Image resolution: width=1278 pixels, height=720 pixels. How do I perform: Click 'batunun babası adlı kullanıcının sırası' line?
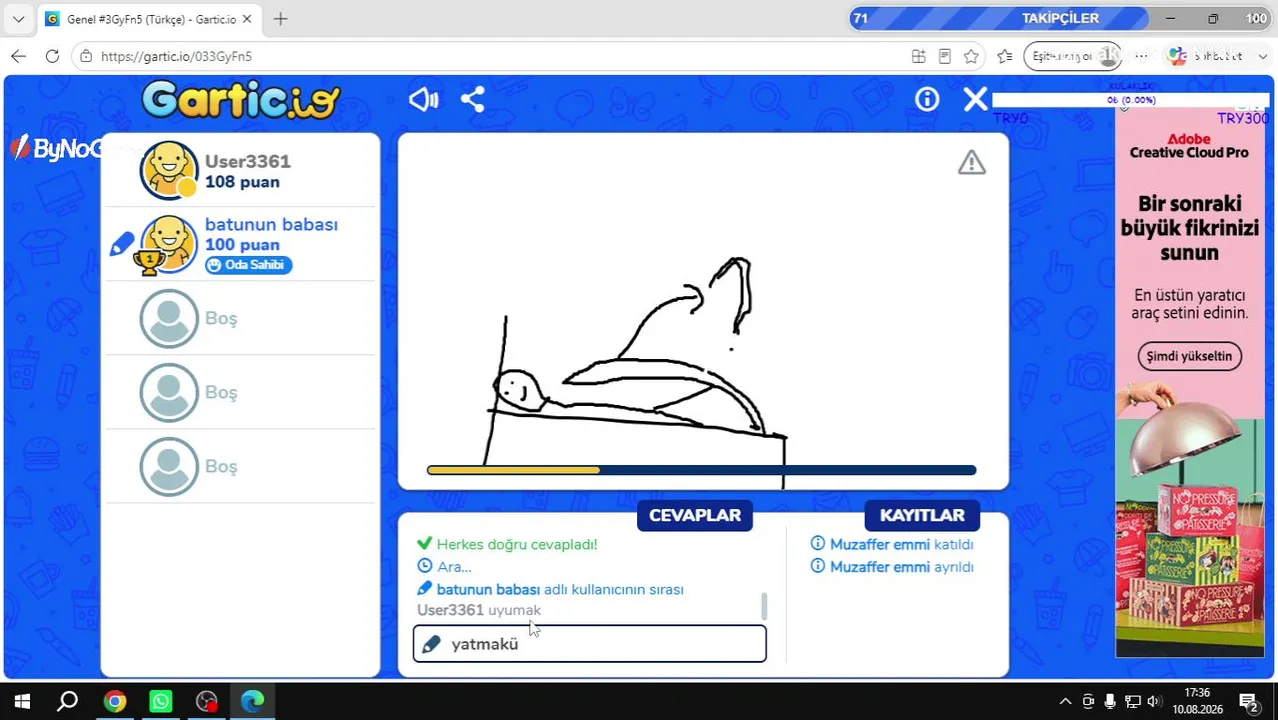(550, 589)
